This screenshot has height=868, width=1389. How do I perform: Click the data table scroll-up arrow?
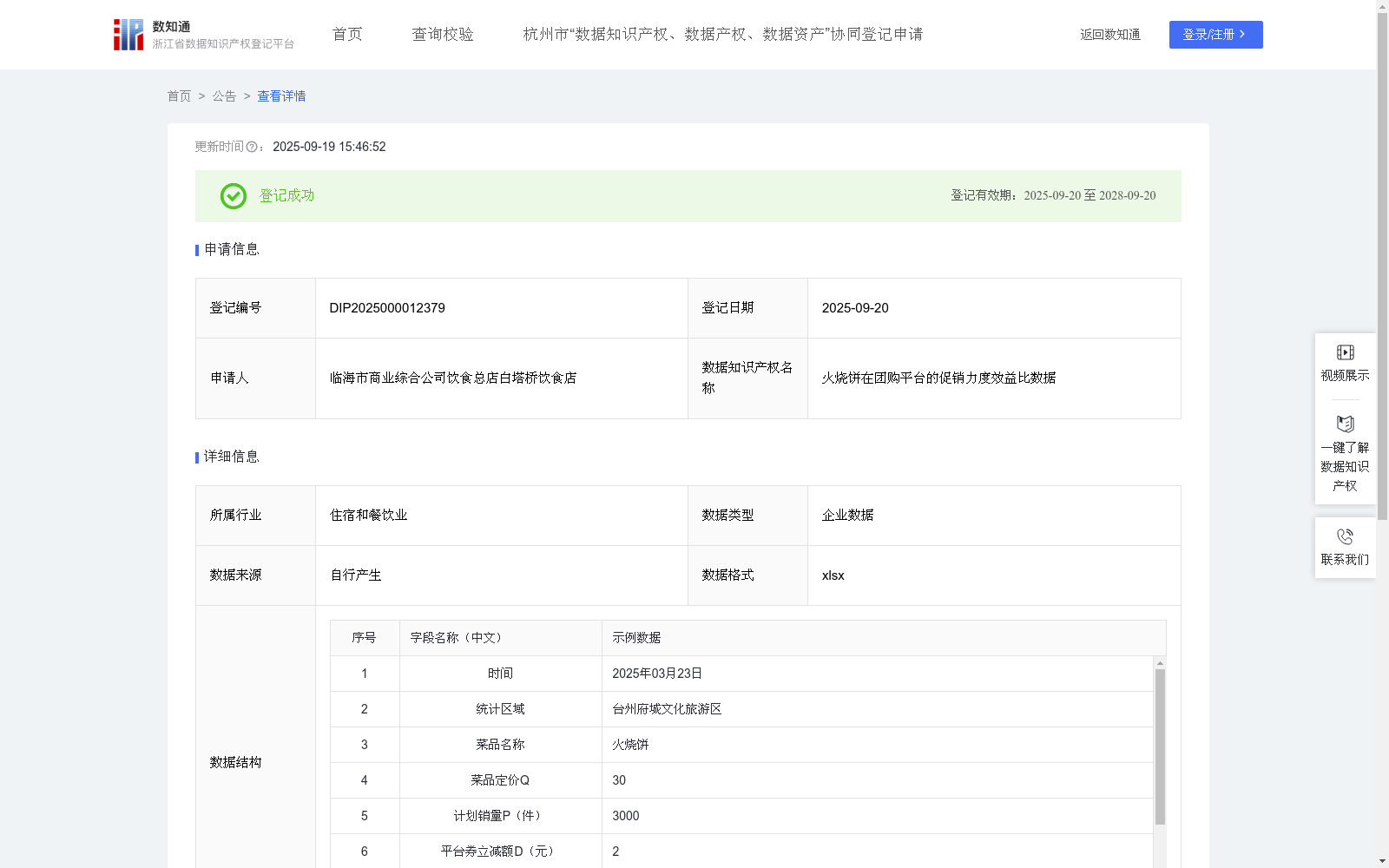(1160, 662)
